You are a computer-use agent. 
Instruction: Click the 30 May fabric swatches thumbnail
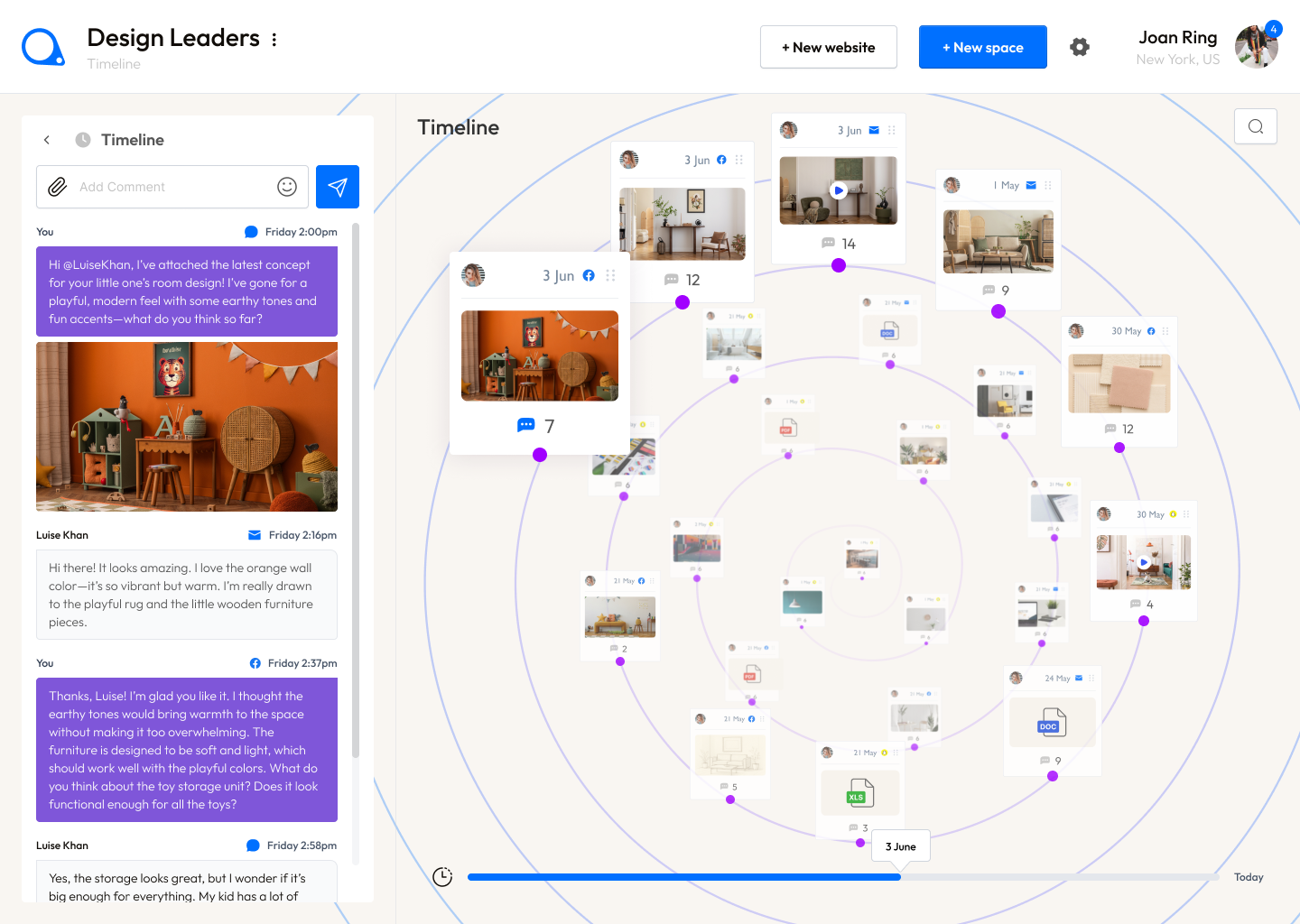pos(1119,383)
